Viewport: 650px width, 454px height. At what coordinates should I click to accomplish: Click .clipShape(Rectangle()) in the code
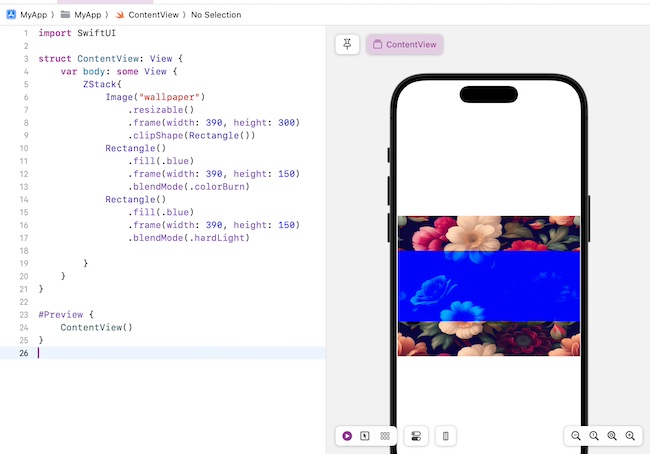[x=192, y=135]
